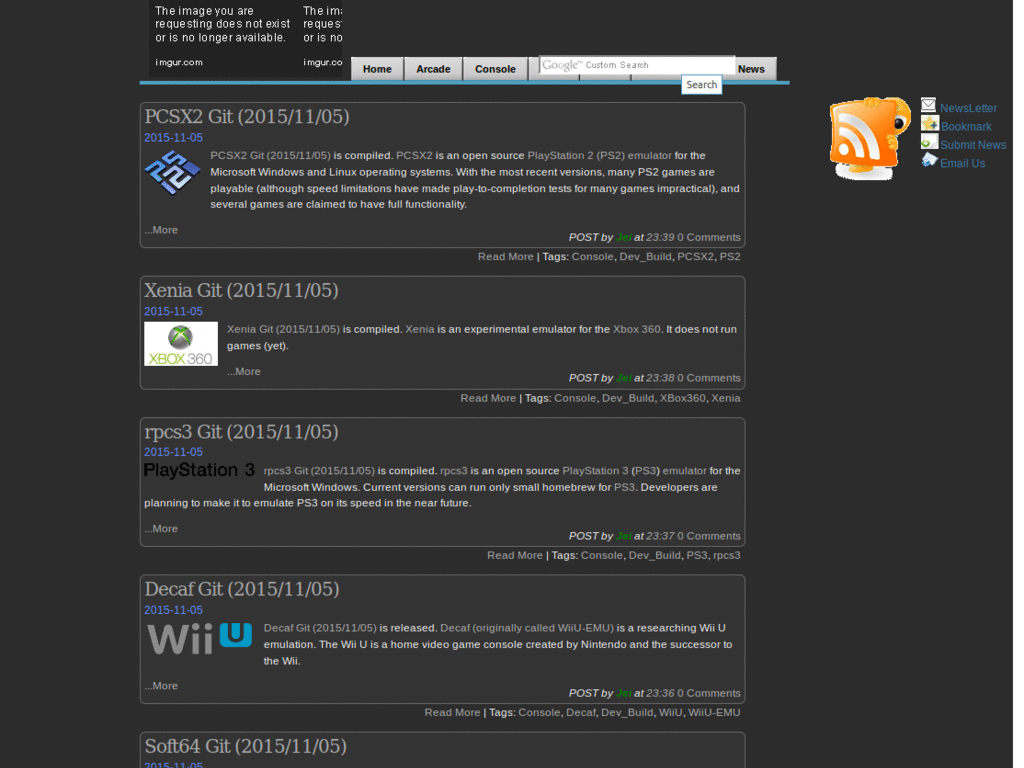
Task: Click the Bookmark star icon
Action: [x=929, y=123]
